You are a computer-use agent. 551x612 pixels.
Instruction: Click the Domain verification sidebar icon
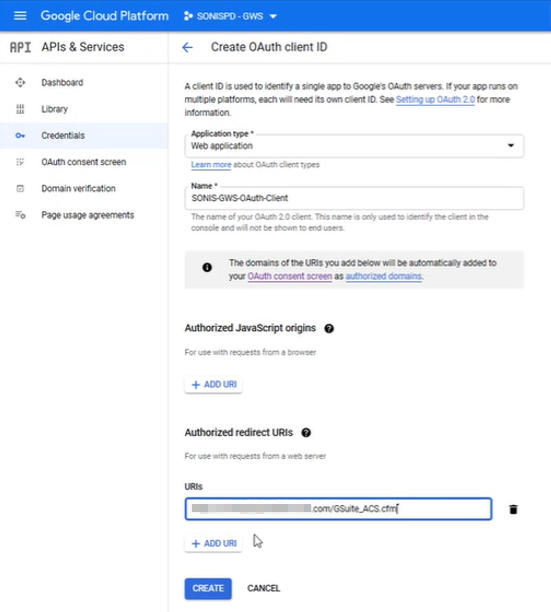point(20,189)
